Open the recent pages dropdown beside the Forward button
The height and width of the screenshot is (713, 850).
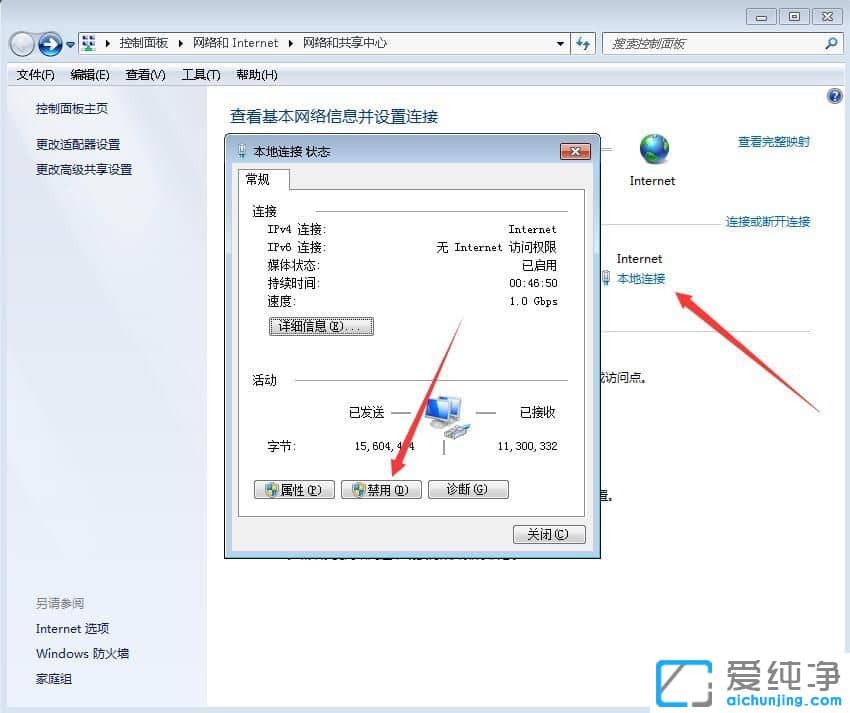(68, 43)
